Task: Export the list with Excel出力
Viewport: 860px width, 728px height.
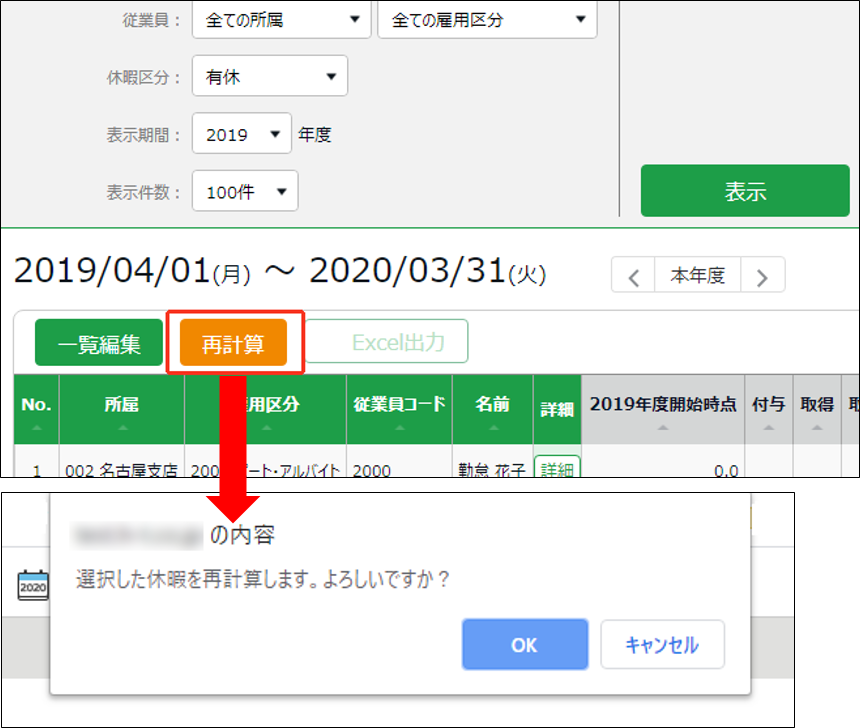Action: (x=386, y=343)
